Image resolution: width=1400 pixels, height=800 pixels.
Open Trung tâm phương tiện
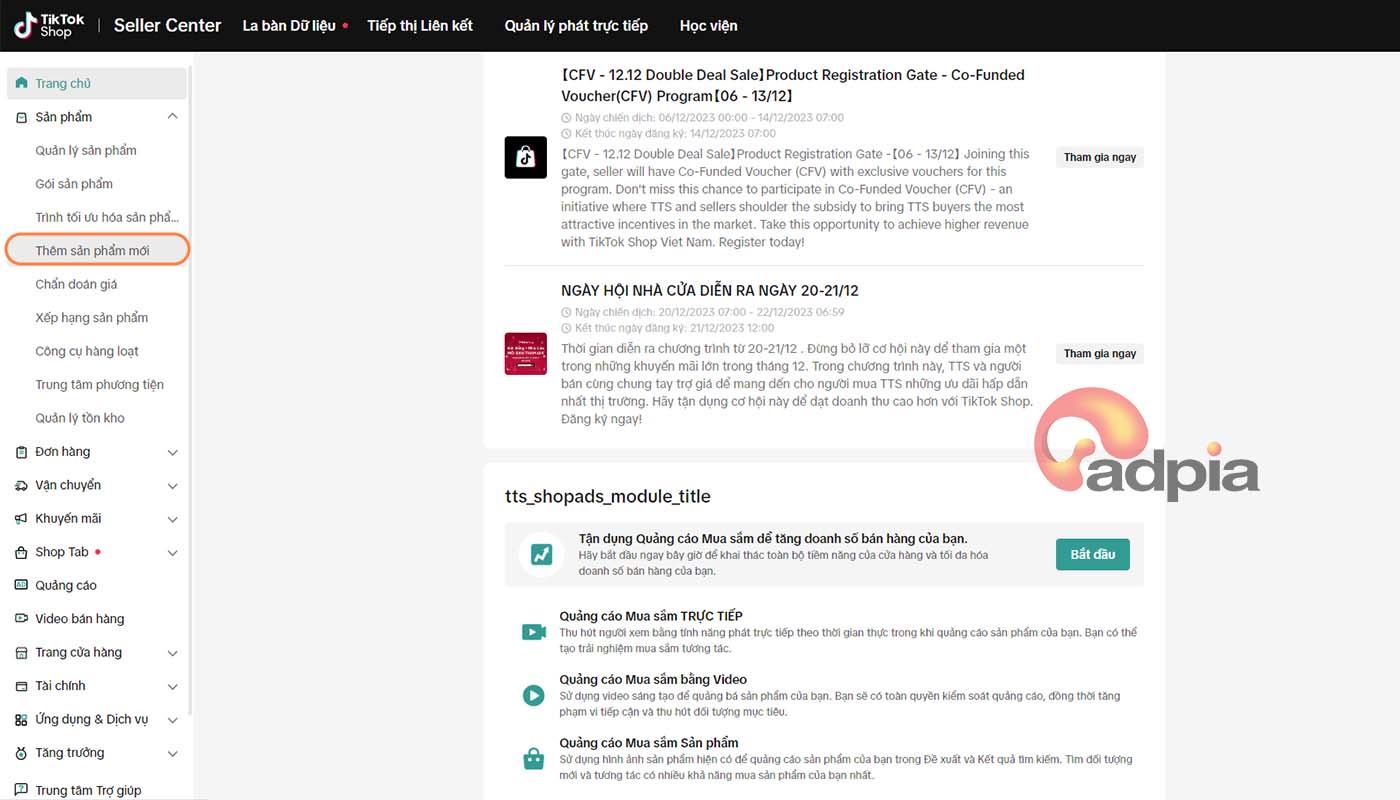click(x=99, y=384)
